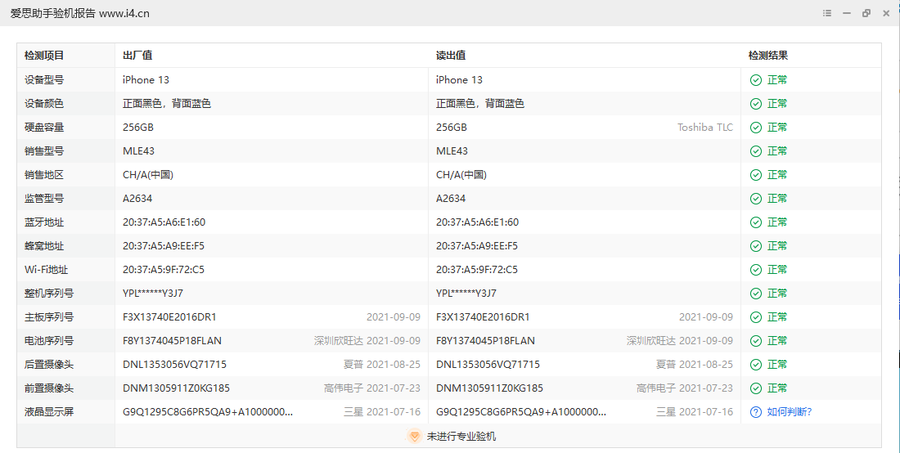Click the green check icon in 设备颜色 row
This screenshot has height=453, width=900.
pos(755,104)
